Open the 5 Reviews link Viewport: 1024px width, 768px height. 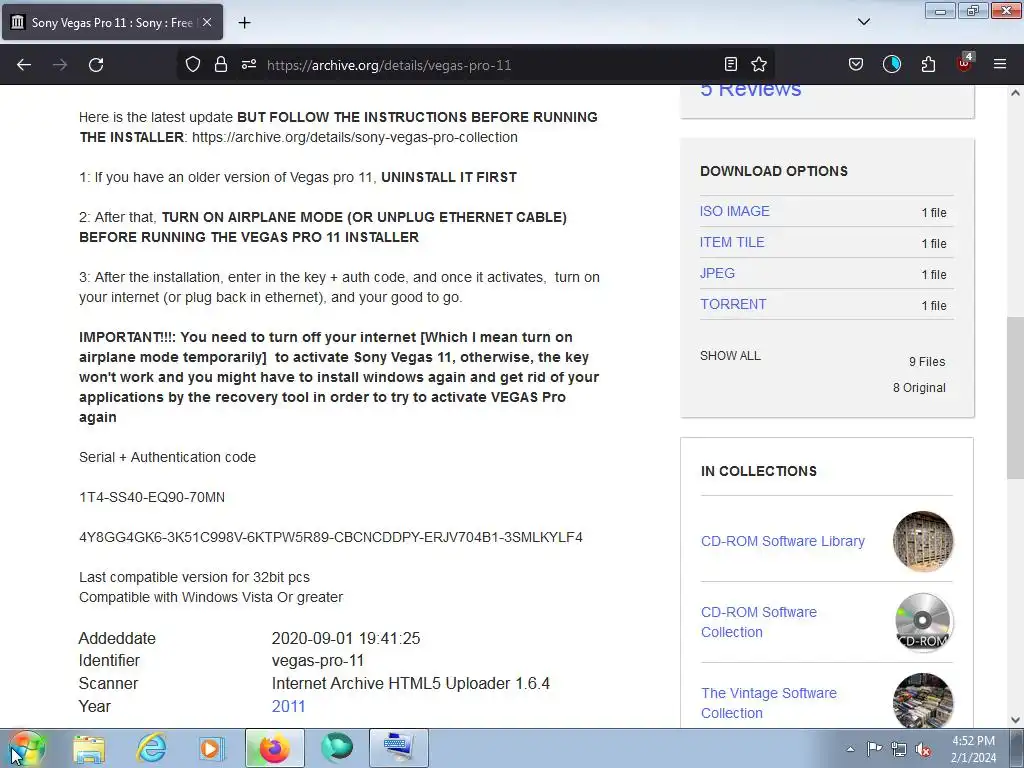click(x=750, y=90)
